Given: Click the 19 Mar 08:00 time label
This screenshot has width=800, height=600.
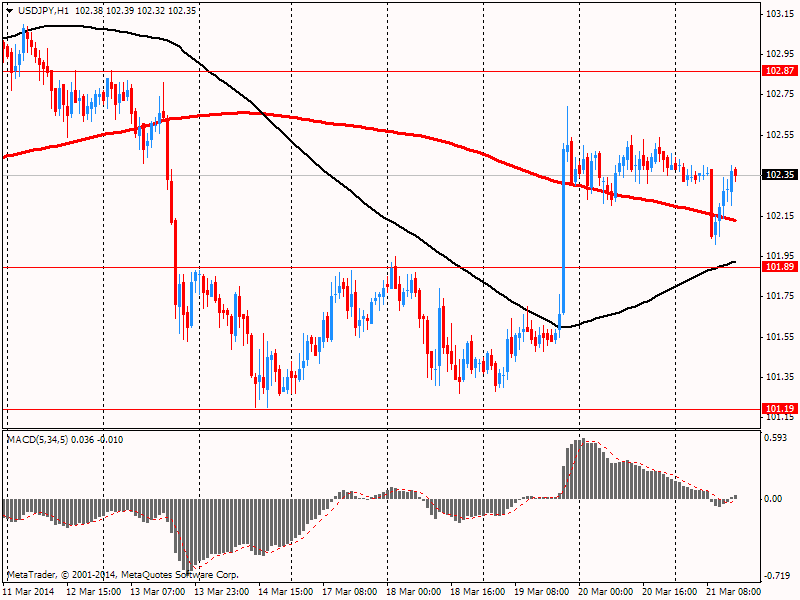Looking at the screenshot, I should (x=541, y=592).
